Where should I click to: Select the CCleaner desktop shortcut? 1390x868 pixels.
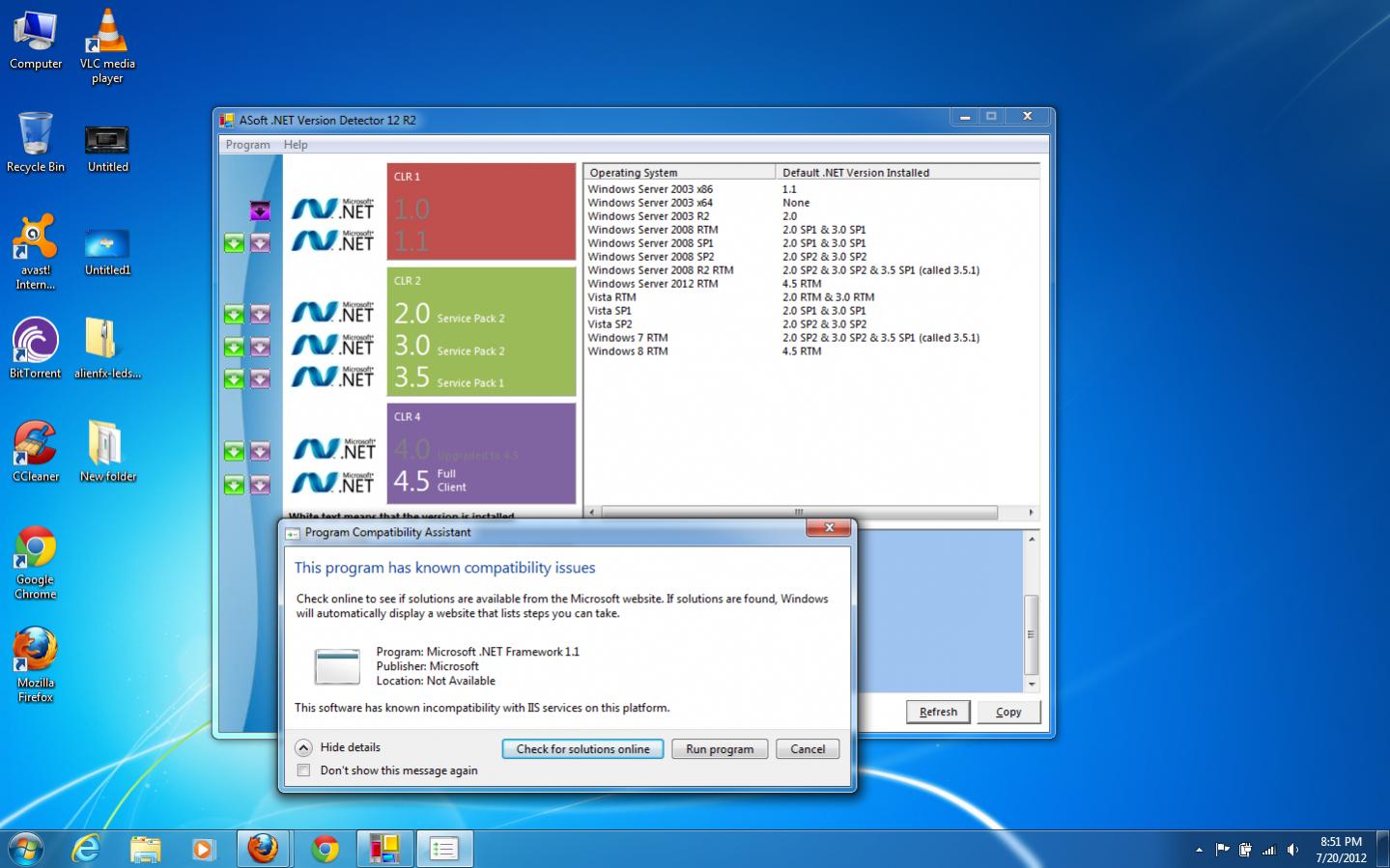click(36, 451)
